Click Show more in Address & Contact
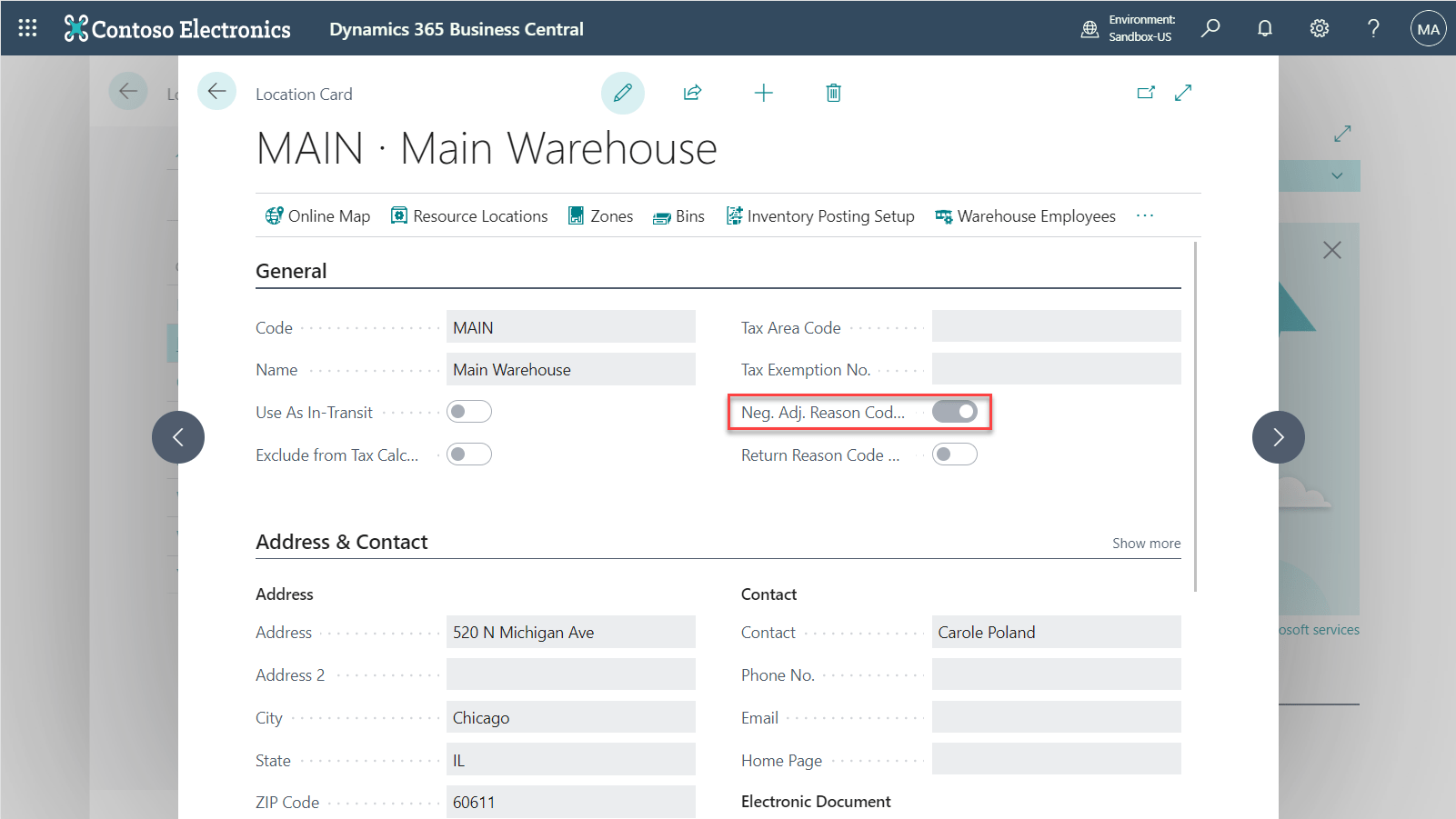The image size is (1456, 819). pyautogui.click(x=1146, y=543)
